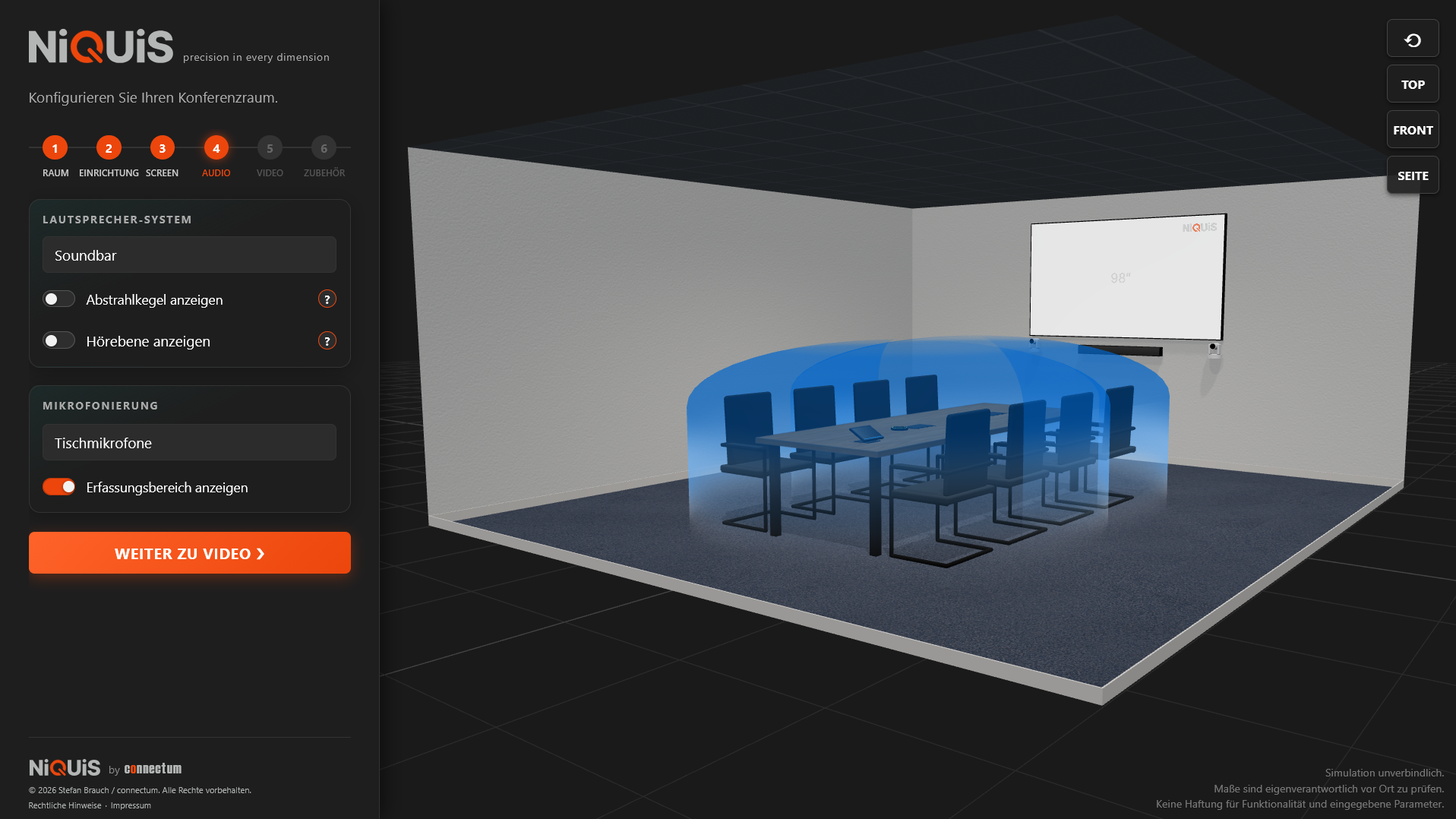
Task: Click 'Simulation unverbindlich.' disclaimer text
Action: click(1384, 773)
